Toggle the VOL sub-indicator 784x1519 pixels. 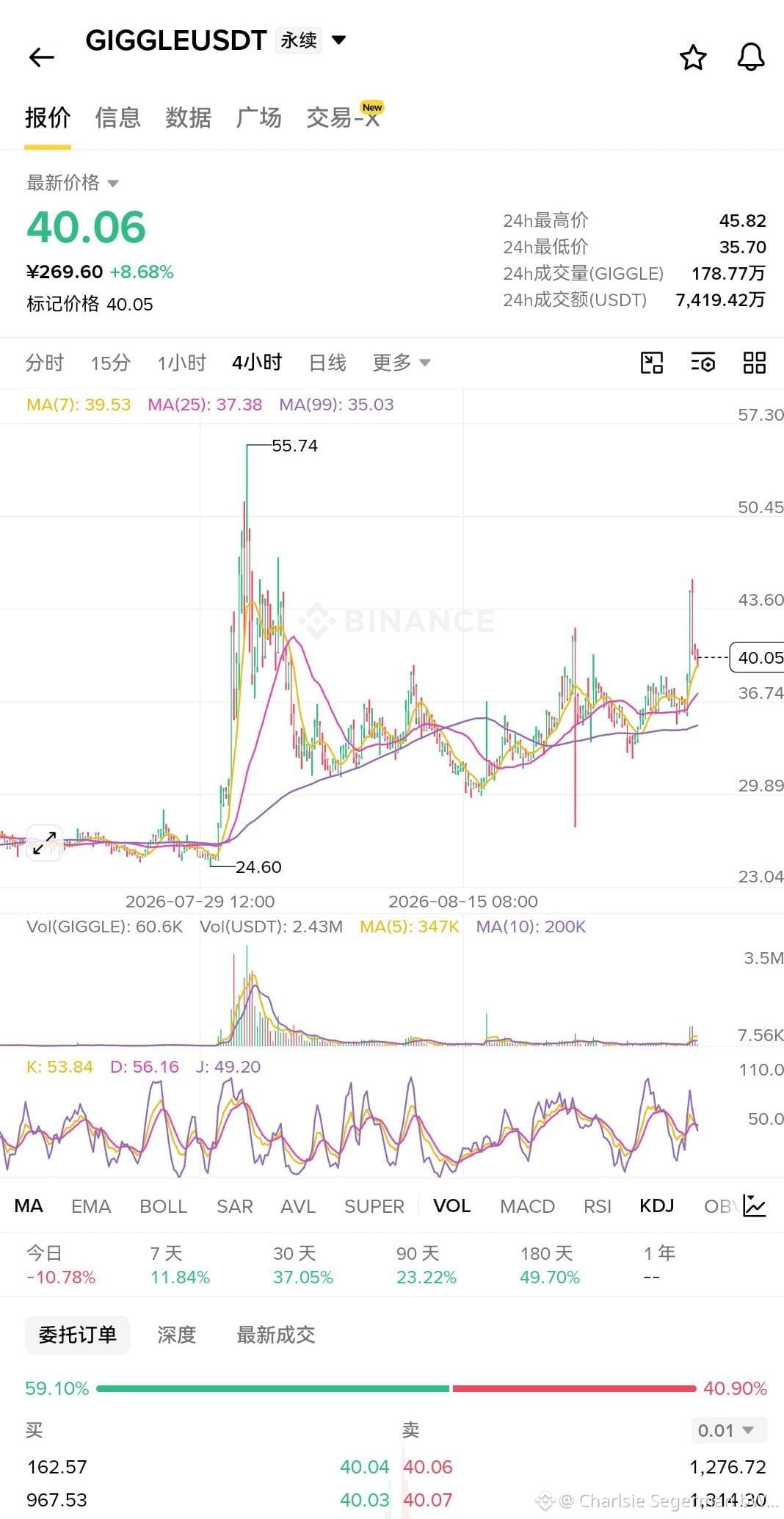pyautogui.click(x=451, y=1206)
